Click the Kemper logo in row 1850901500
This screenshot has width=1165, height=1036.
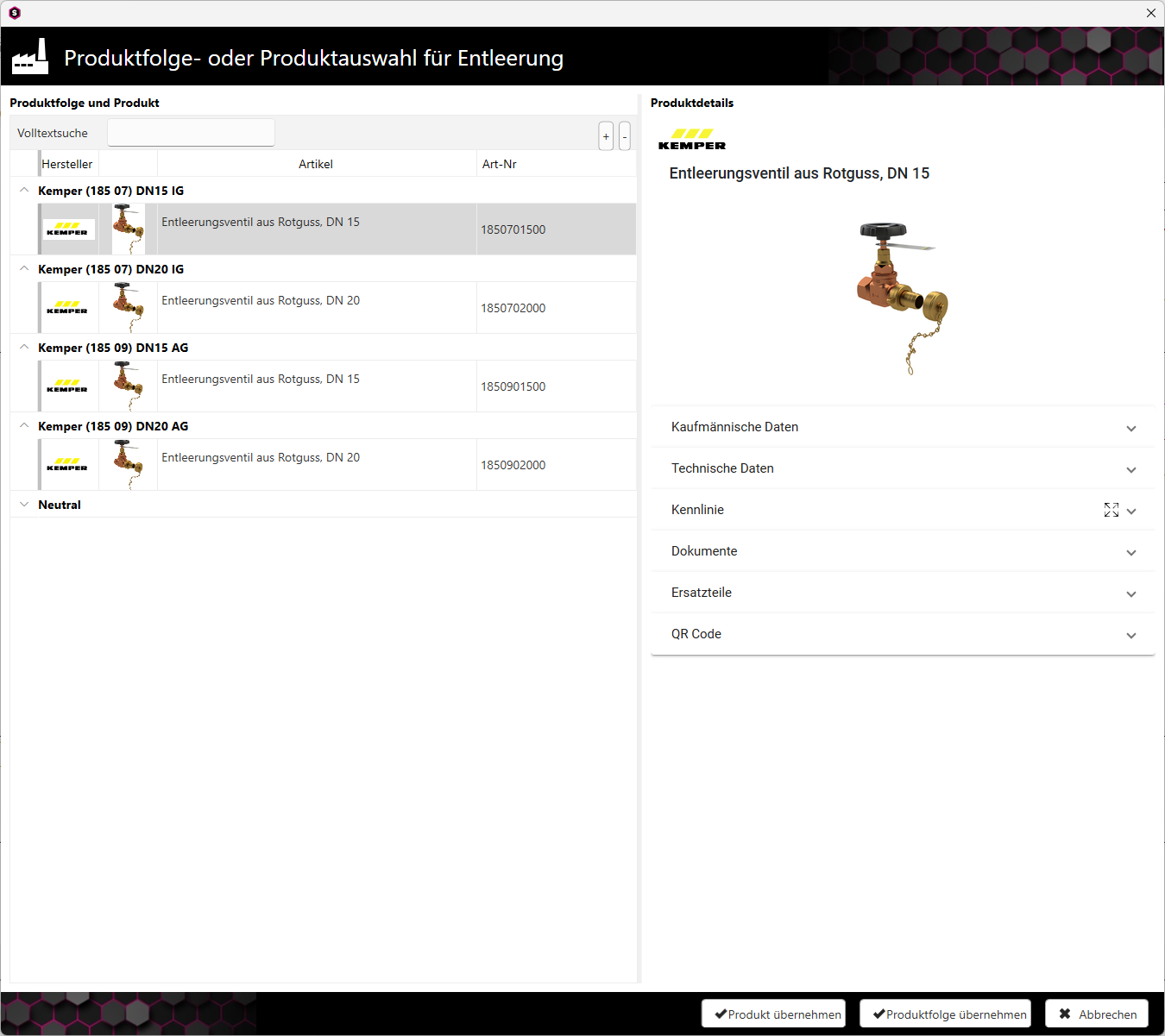(x=68, y=386)
